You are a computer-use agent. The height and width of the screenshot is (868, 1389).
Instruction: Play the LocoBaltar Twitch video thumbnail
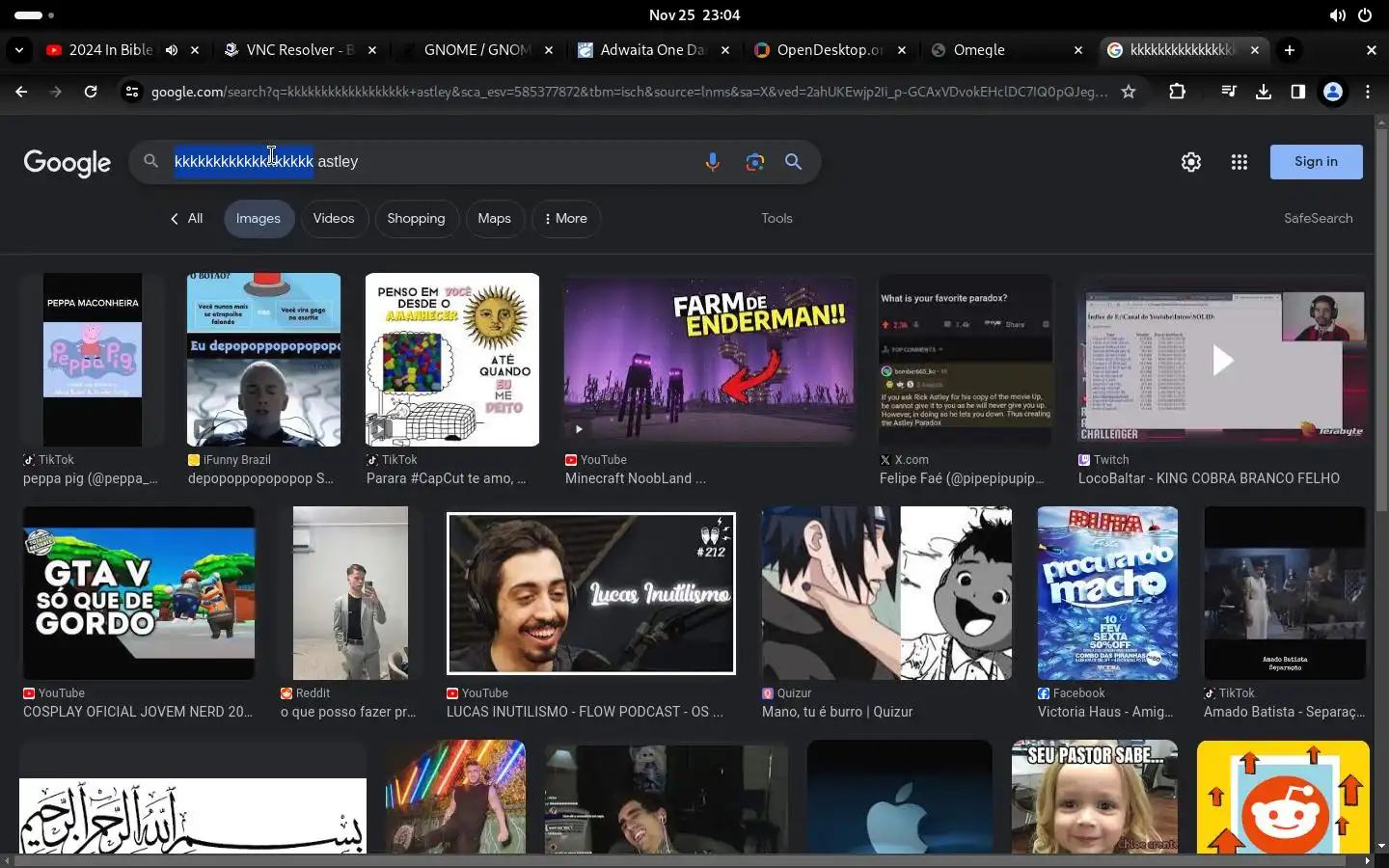coord(1222,360)
